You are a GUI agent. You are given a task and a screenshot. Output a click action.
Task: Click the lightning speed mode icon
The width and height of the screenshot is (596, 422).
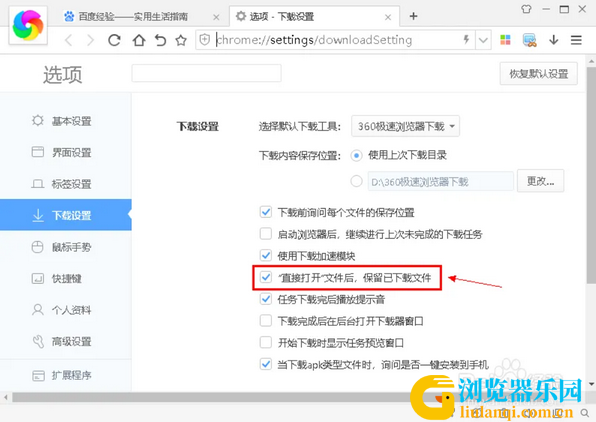tap(466, 39)
